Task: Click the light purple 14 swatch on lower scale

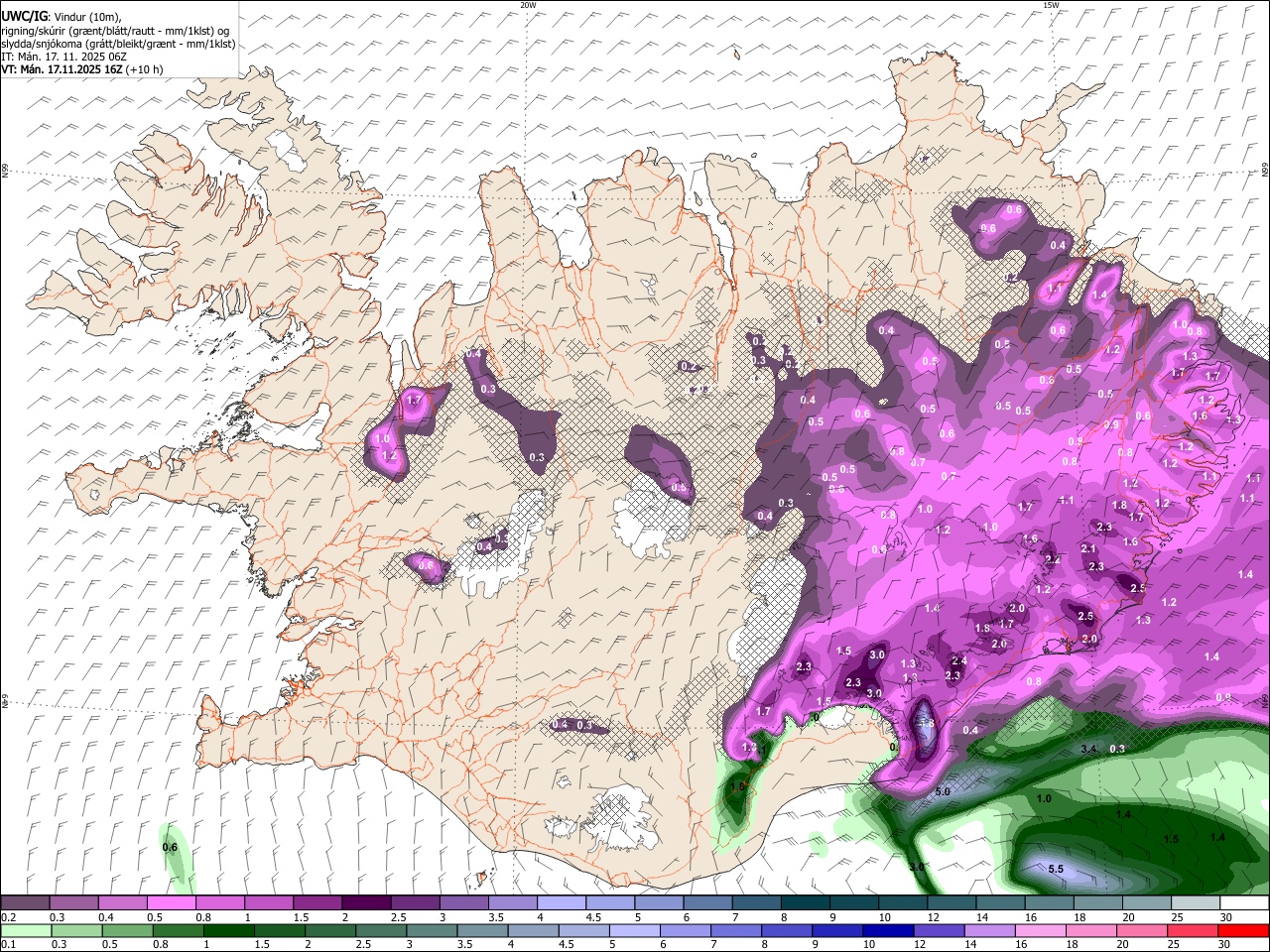Action: point(988,930)
